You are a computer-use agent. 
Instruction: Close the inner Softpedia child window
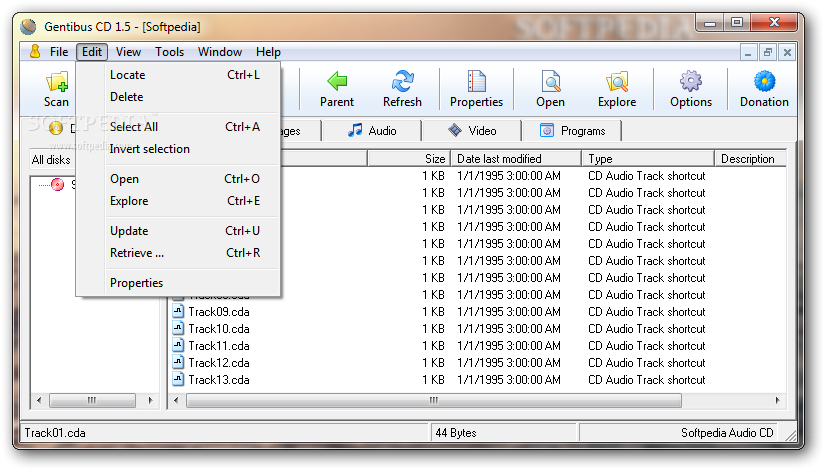tap(787, 52)
